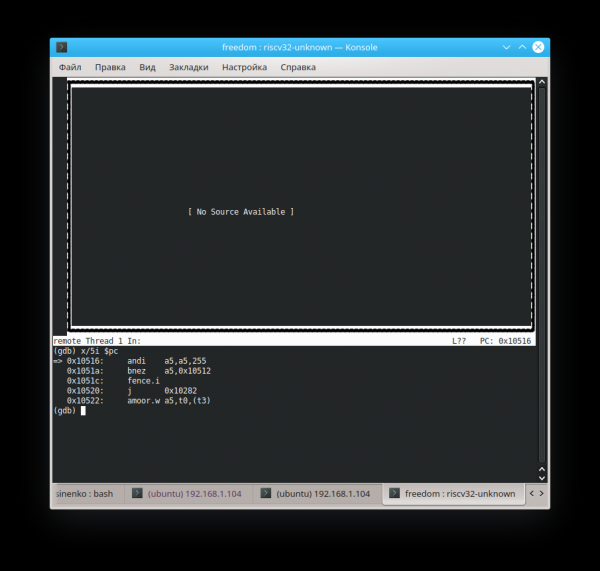The image size is (600, 571).
Task: Click the Konsole icon in the title bar
Action: coord(61,47)
